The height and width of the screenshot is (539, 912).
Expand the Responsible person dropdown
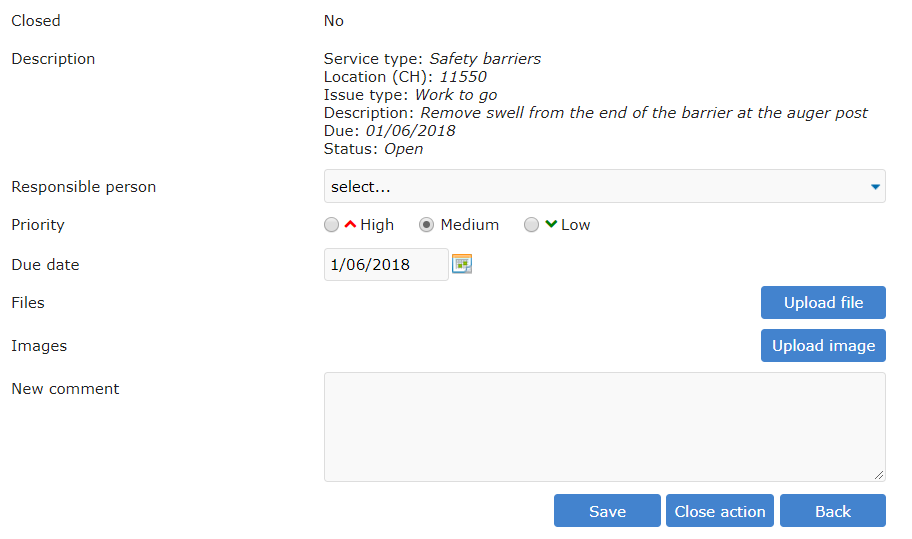click(x=604, y=186)
